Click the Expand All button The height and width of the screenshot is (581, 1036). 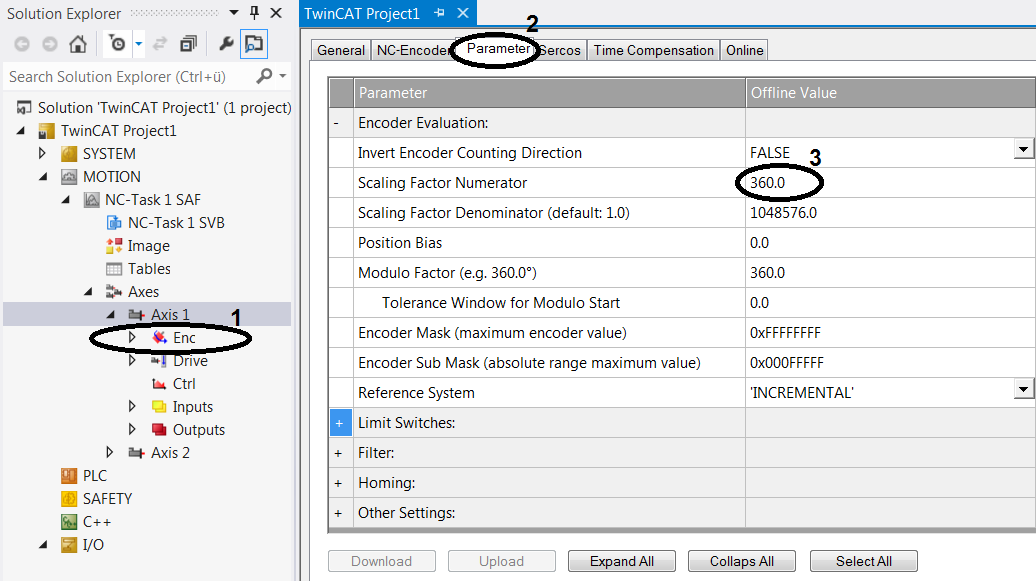(x=622, y=561)
